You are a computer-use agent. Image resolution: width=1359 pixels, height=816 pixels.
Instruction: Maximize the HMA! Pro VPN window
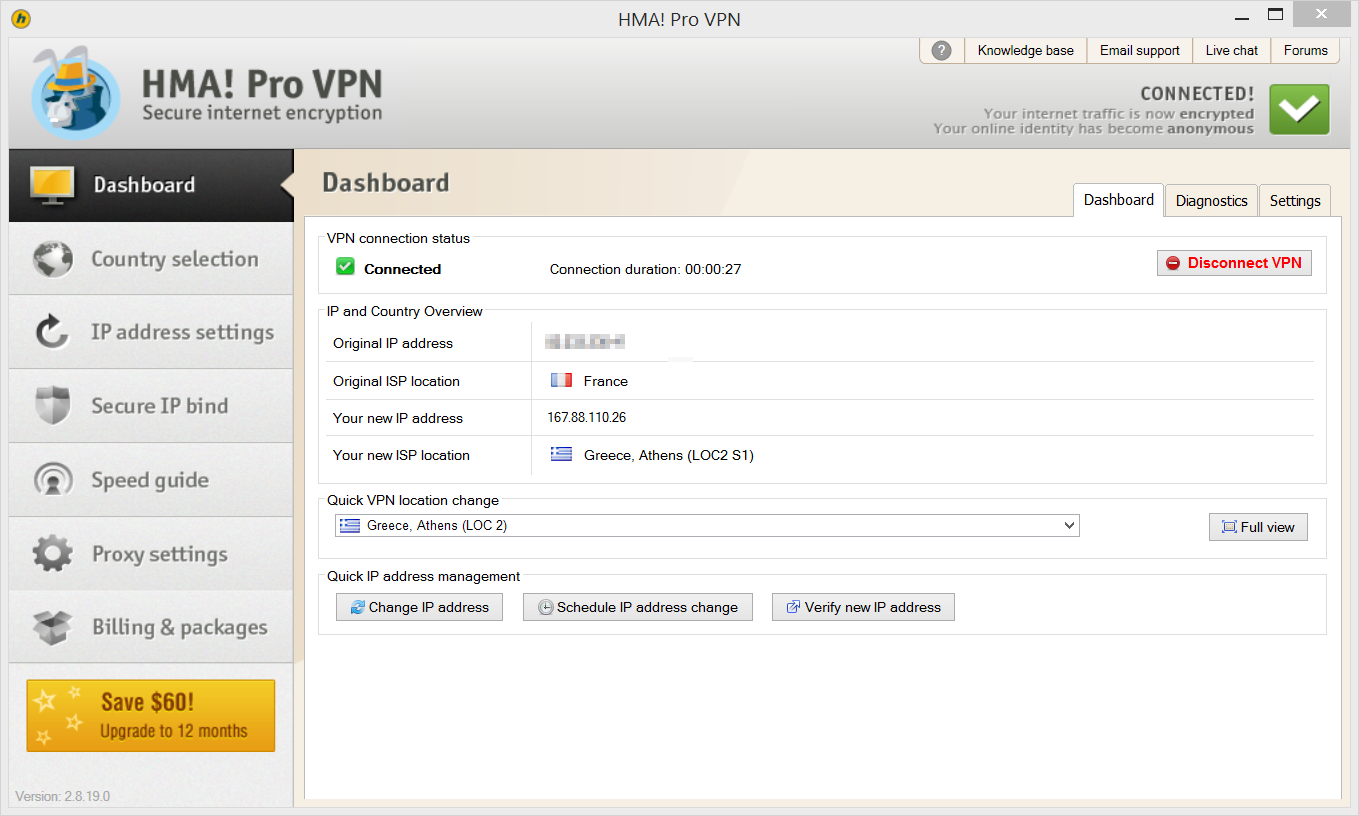tap(1275, 14)
